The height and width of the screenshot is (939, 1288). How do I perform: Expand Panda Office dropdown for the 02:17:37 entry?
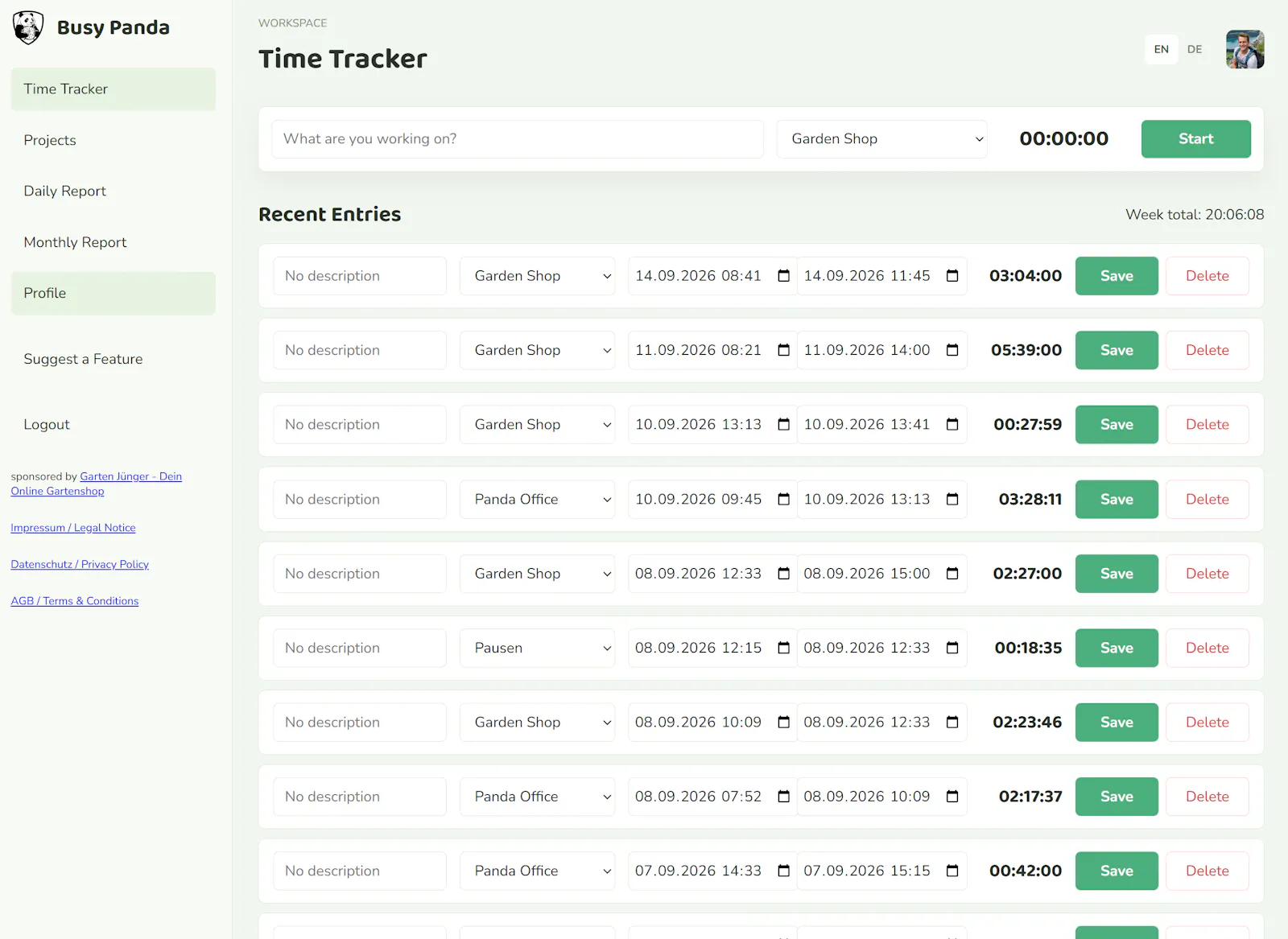click(x=537, y=797)
